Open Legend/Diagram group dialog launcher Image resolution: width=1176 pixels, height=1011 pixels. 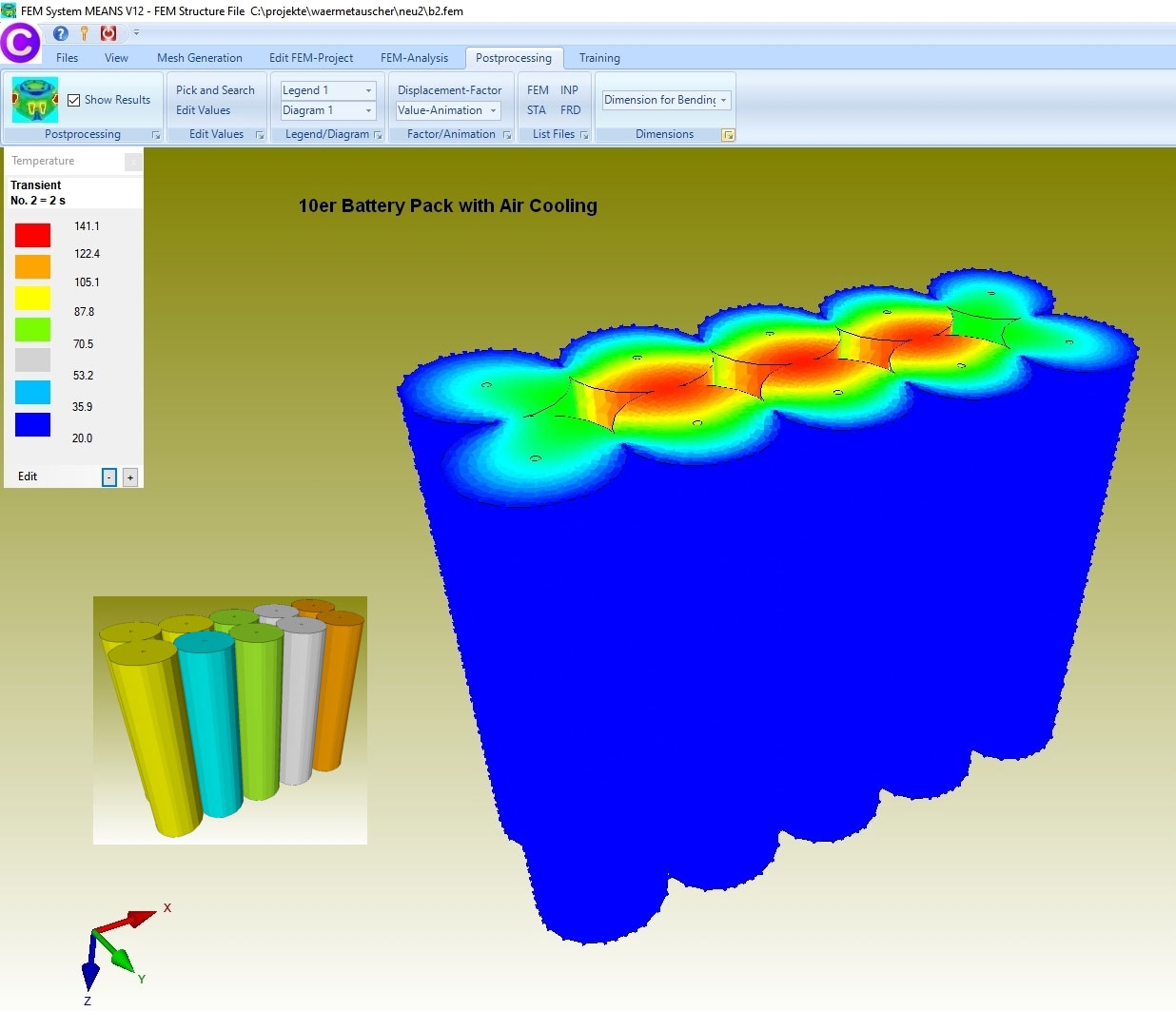[378, 135]
